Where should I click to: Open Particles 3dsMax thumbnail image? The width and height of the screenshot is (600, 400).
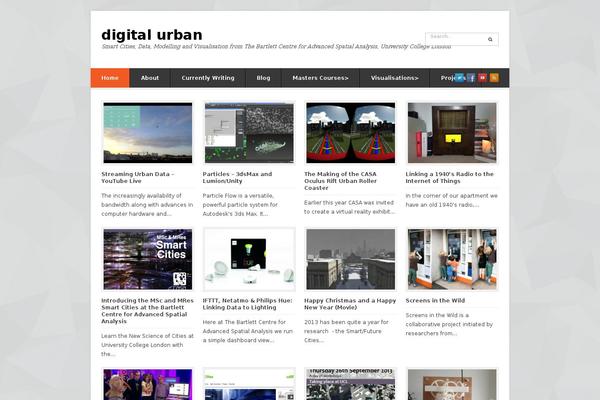tap(249, 133)
